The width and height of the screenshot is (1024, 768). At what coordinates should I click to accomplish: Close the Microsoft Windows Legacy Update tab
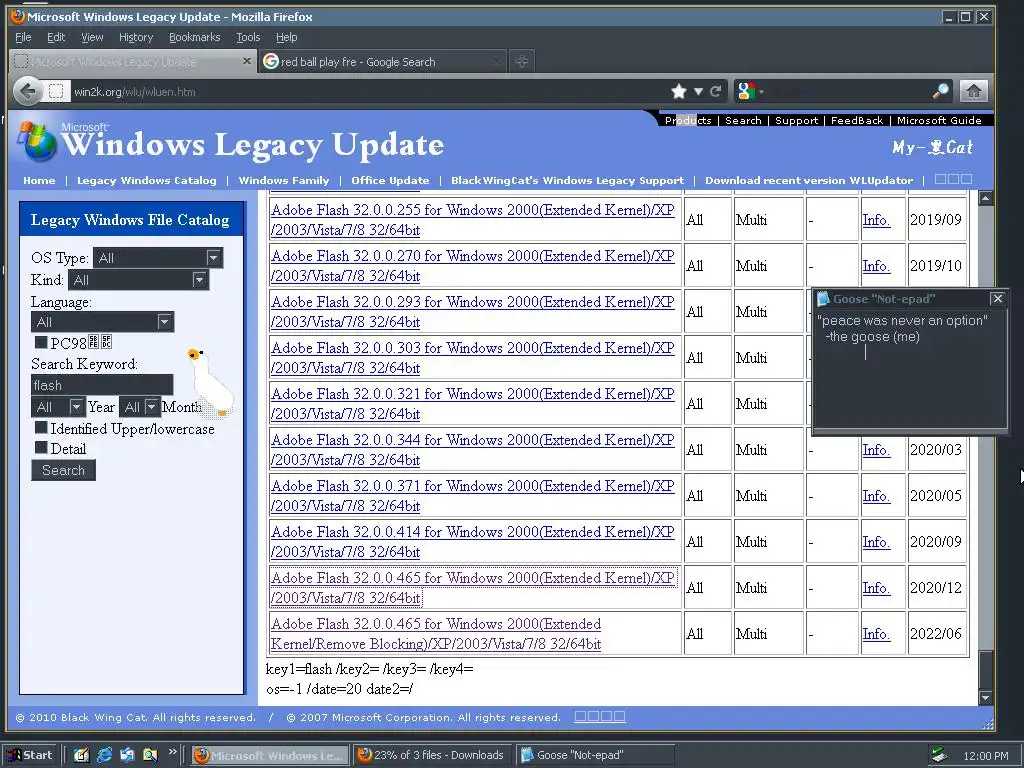coord(246,61)
